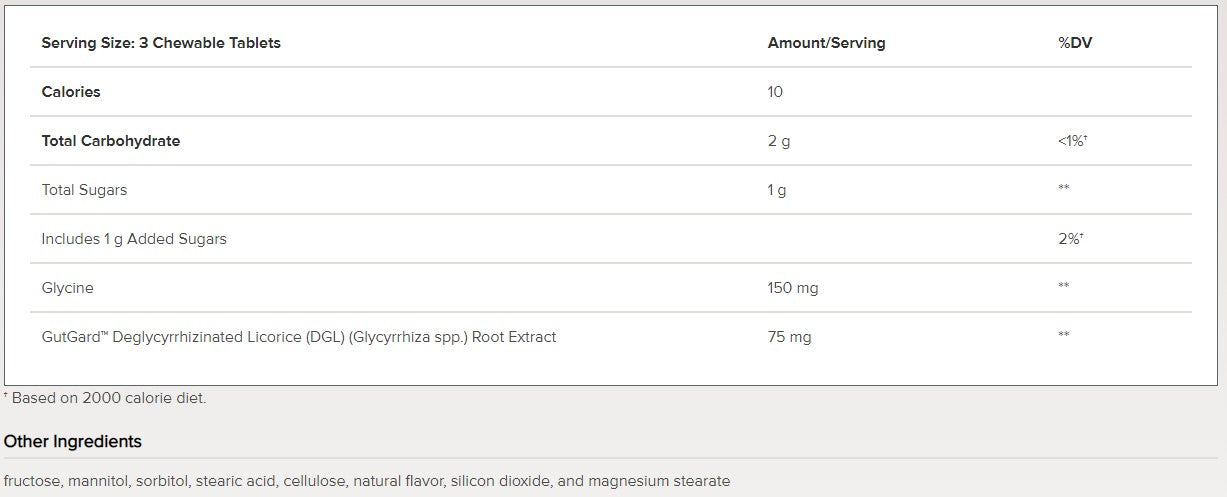Click the <1% daily value for carbohydrate
The image size is (1227, 497).
pyautogui.click(x=1072, y=141)
